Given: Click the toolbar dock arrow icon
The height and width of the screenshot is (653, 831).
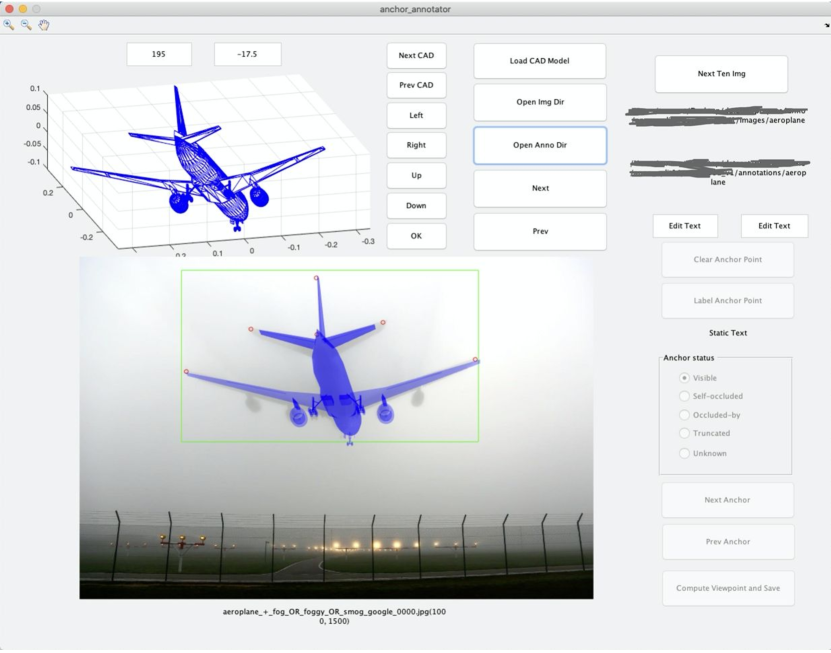Looking at the screenshot, I should tap(827, 25).
